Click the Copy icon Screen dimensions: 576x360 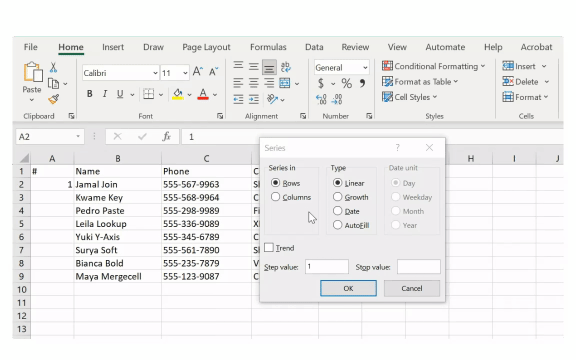pos(54,84)
